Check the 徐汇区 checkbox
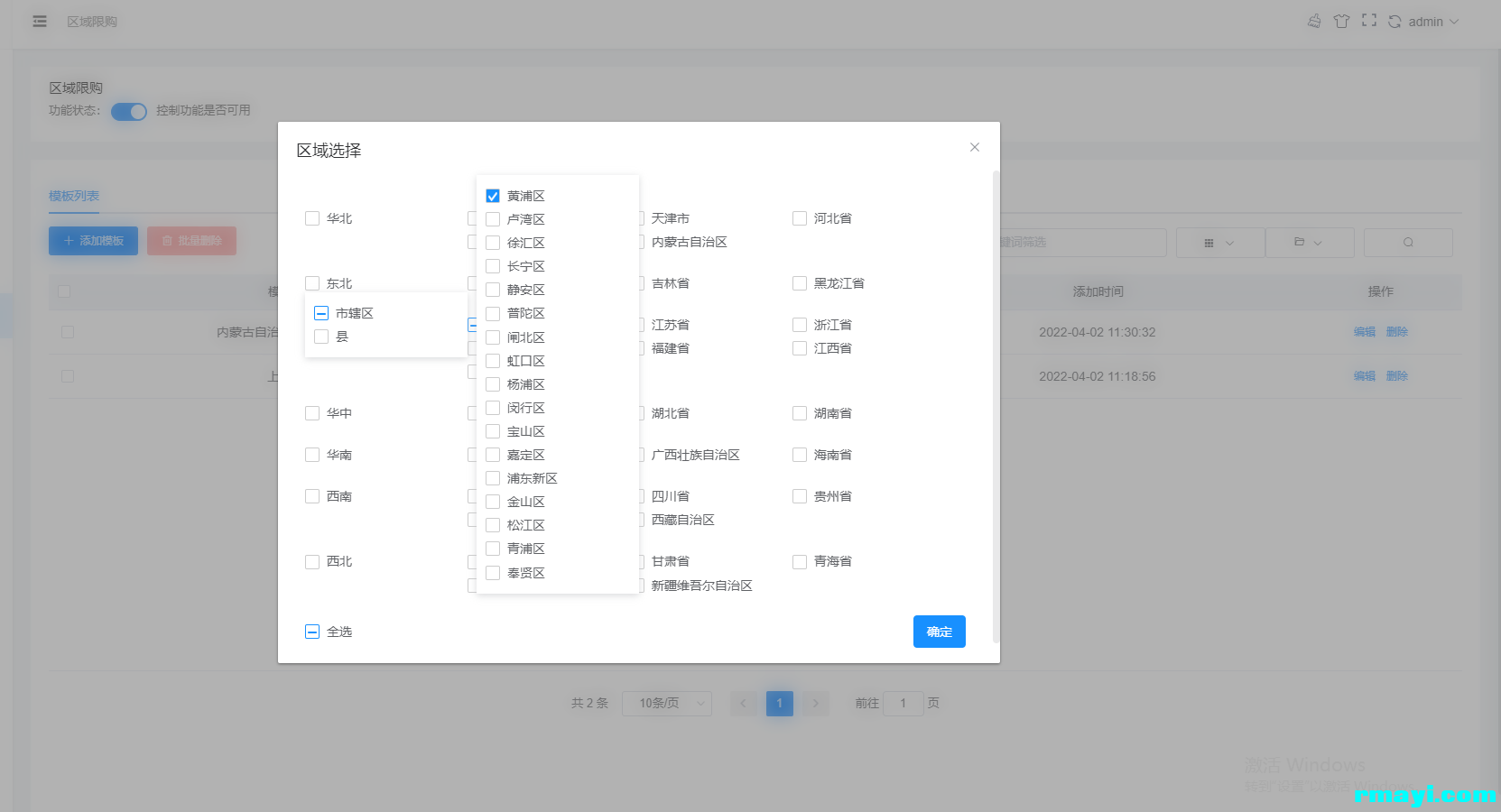 coord(493,243)
